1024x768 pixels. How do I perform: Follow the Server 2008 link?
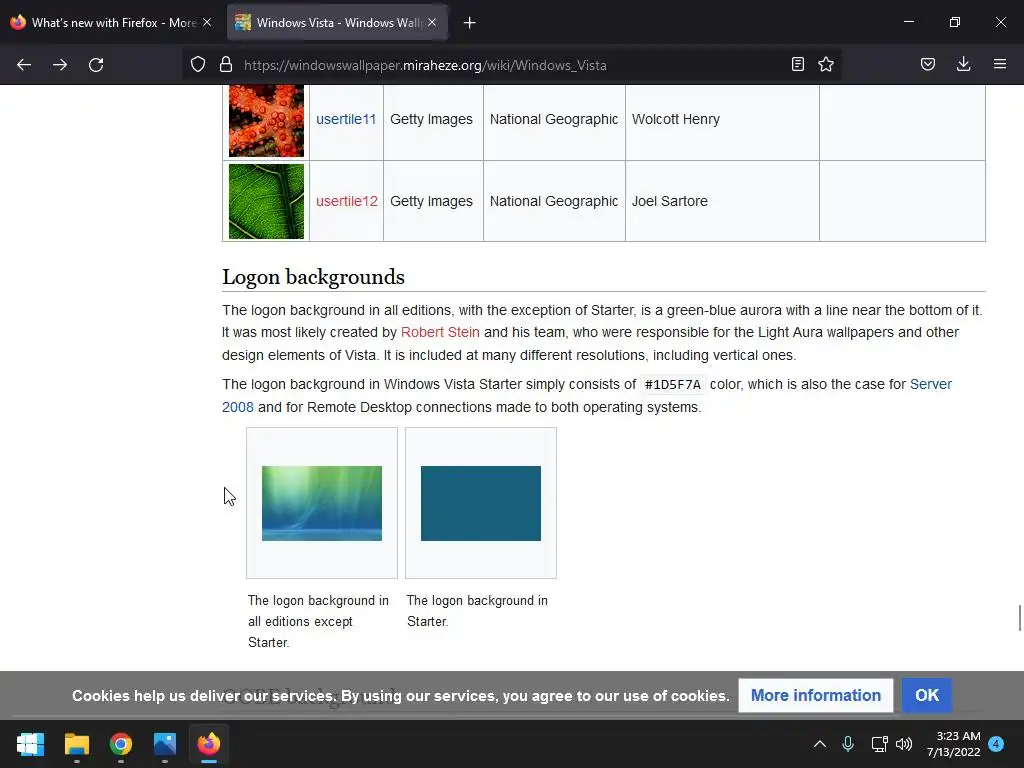tap(931, 385)
